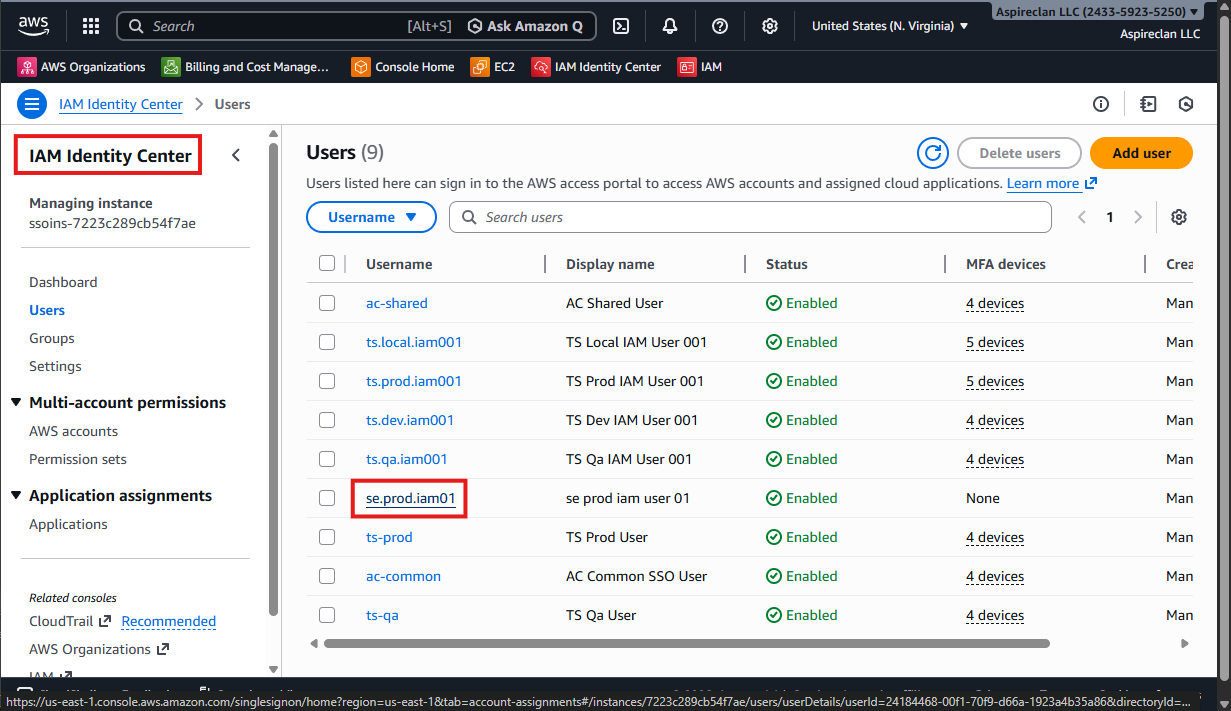The image size is (1231, 711).
Task: Open Console Home bookmark
Action: tap(403, 67)
